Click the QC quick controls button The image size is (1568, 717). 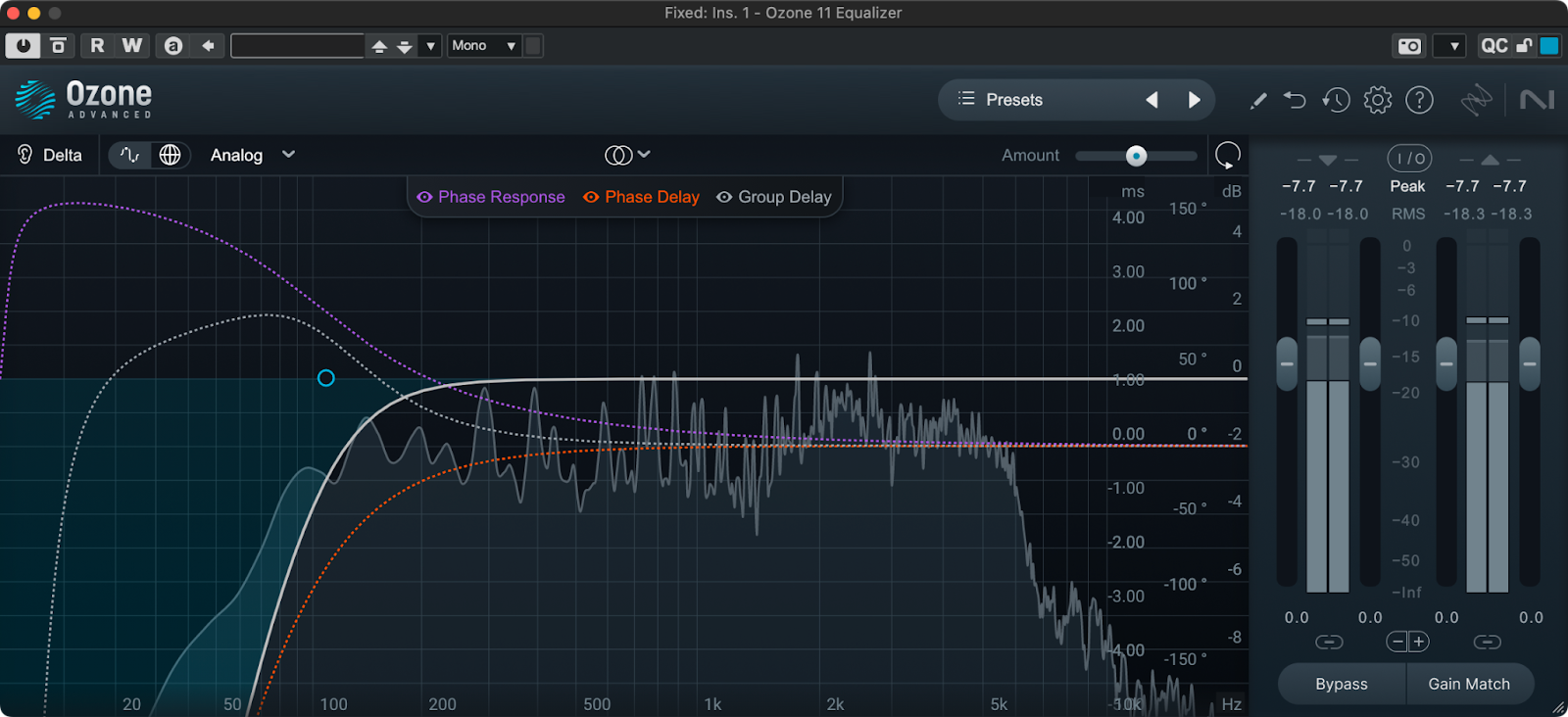tap(1494, 46)
